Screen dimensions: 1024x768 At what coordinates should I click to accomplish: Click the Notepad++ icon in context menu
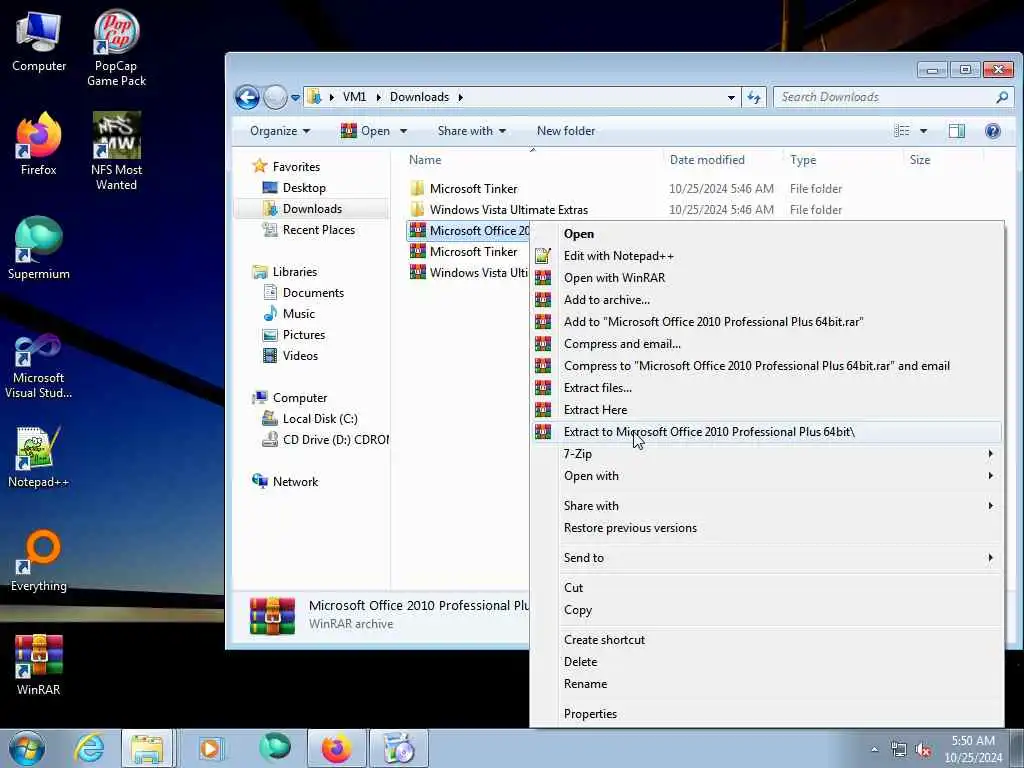[x=543, y=256]
